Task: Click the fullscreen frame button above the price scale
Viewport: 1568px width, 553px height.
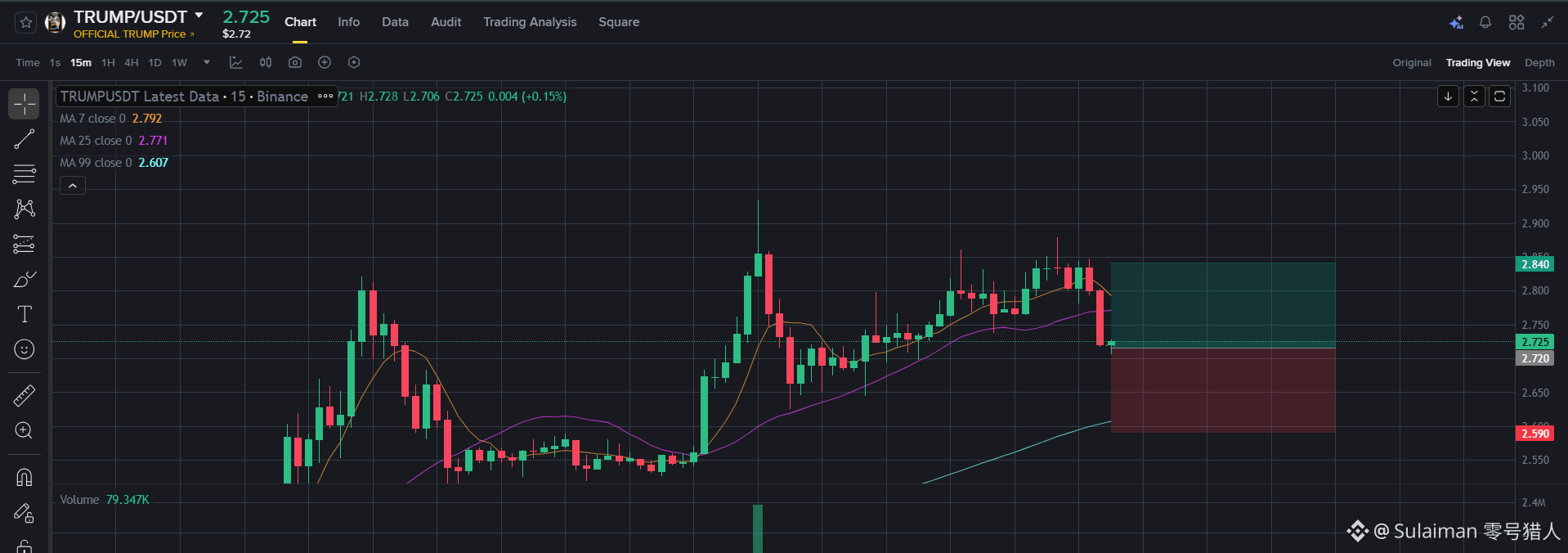Action: click(x=1499, y=97)
